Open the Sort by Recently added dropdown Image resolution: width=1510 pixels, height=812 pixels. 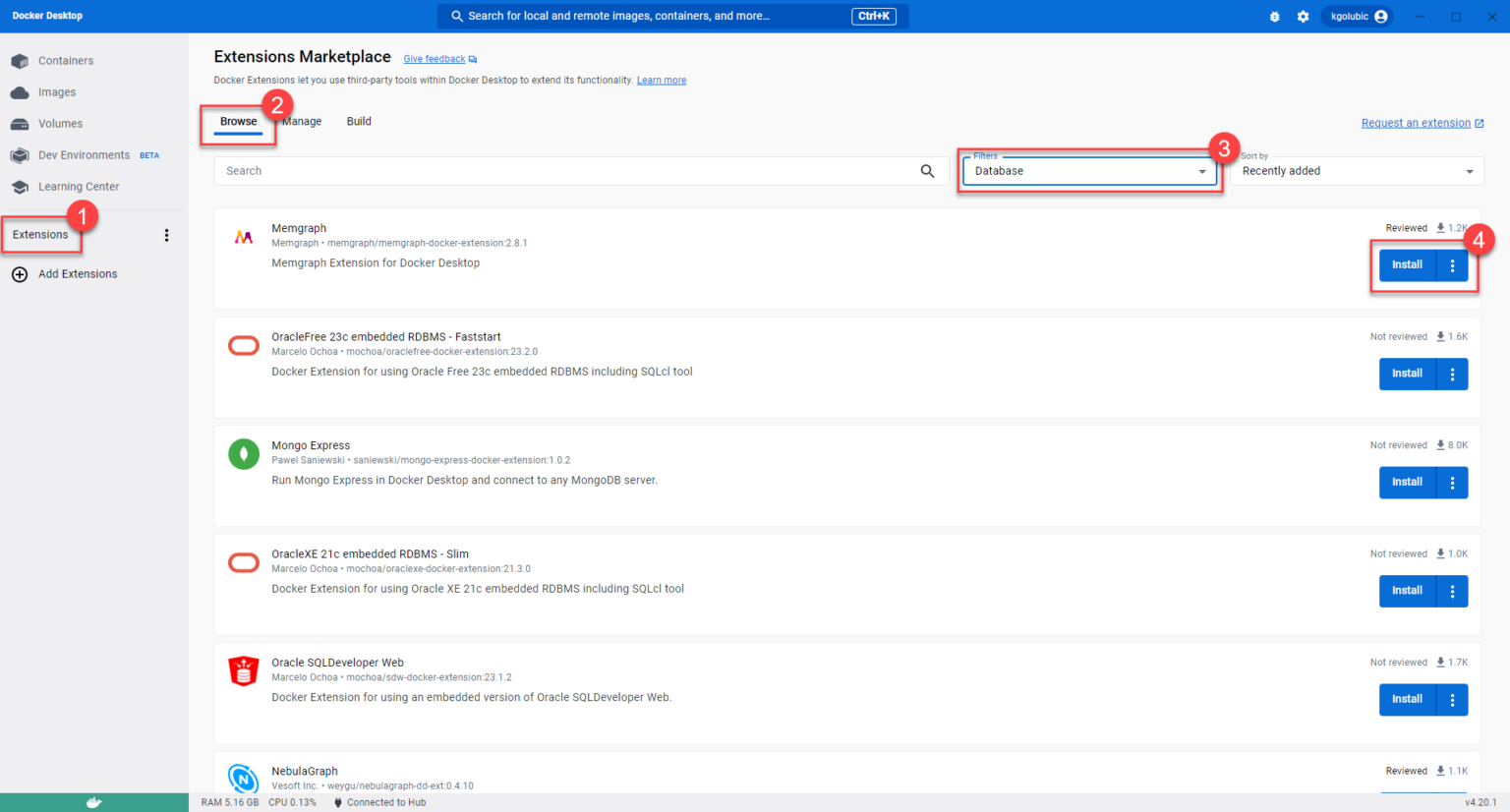pyautogui.click(x=1357, y=170)
